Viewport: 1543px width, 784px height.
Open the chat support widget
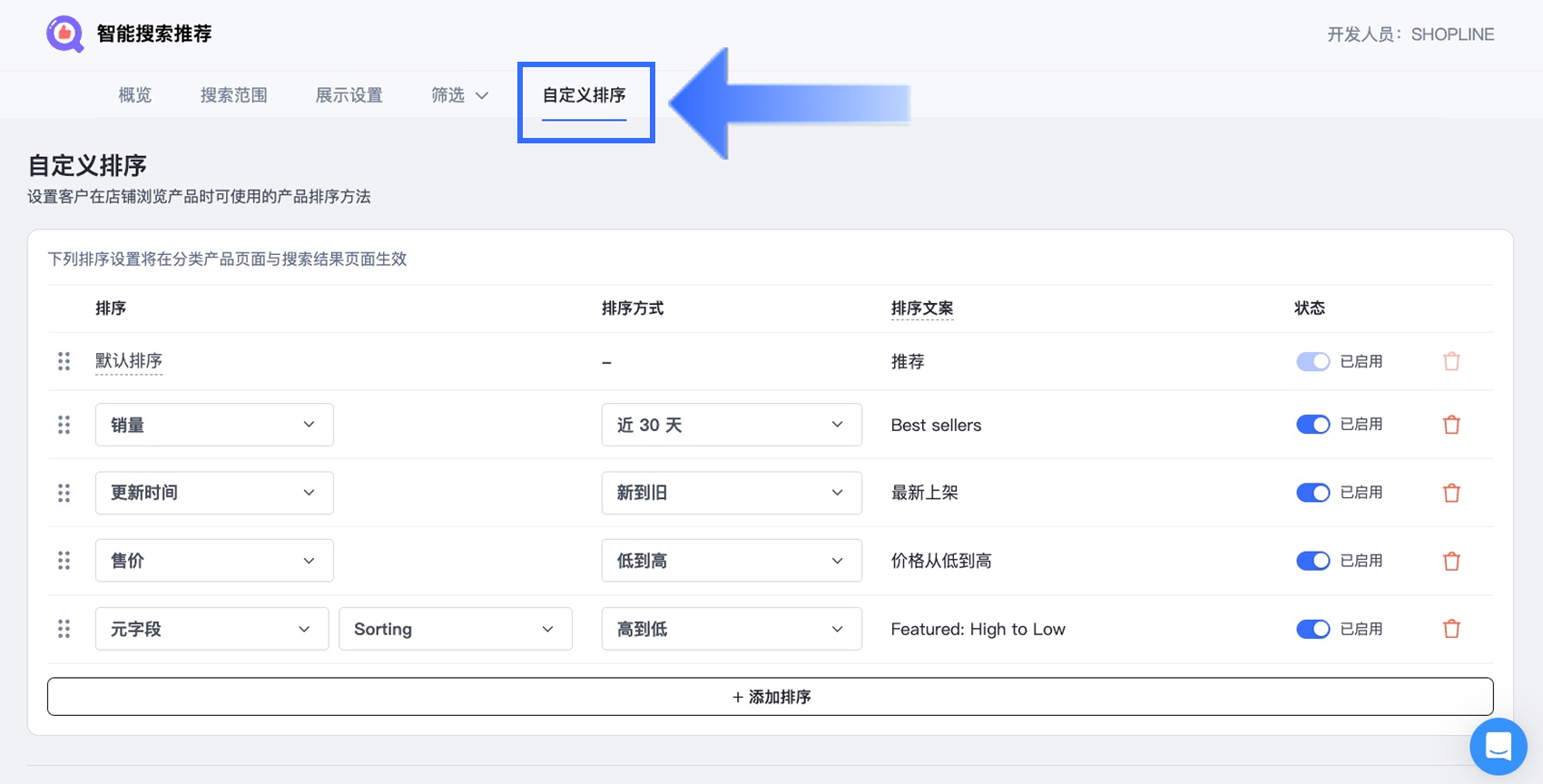coord(1498,747)
